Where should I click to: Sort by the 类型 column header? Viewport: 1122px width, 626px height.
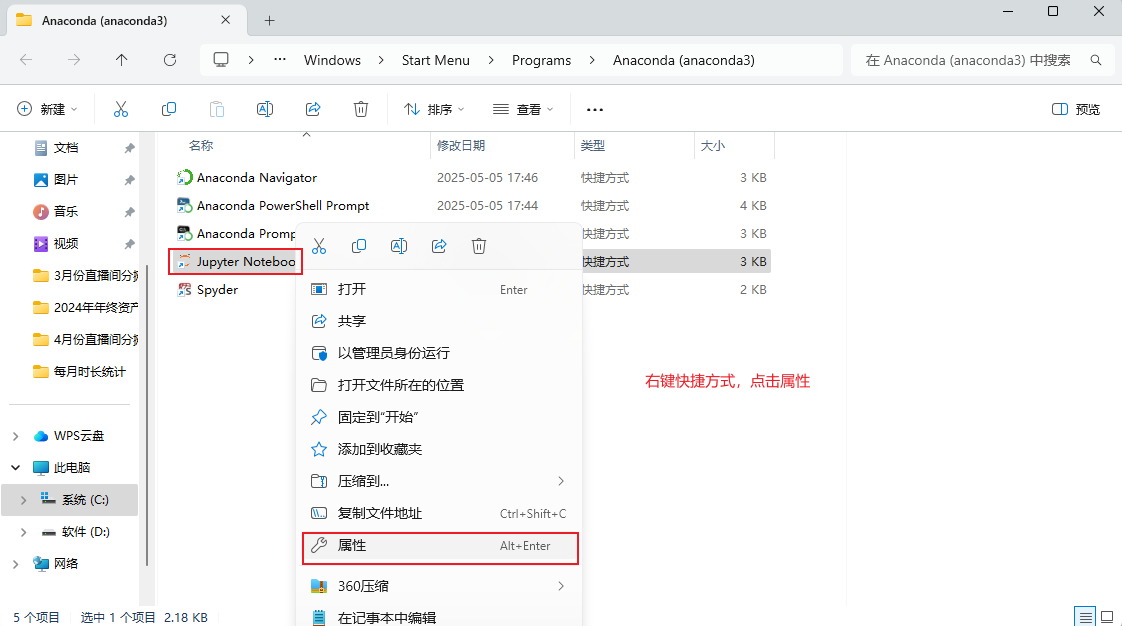click(x=592, y=146)
